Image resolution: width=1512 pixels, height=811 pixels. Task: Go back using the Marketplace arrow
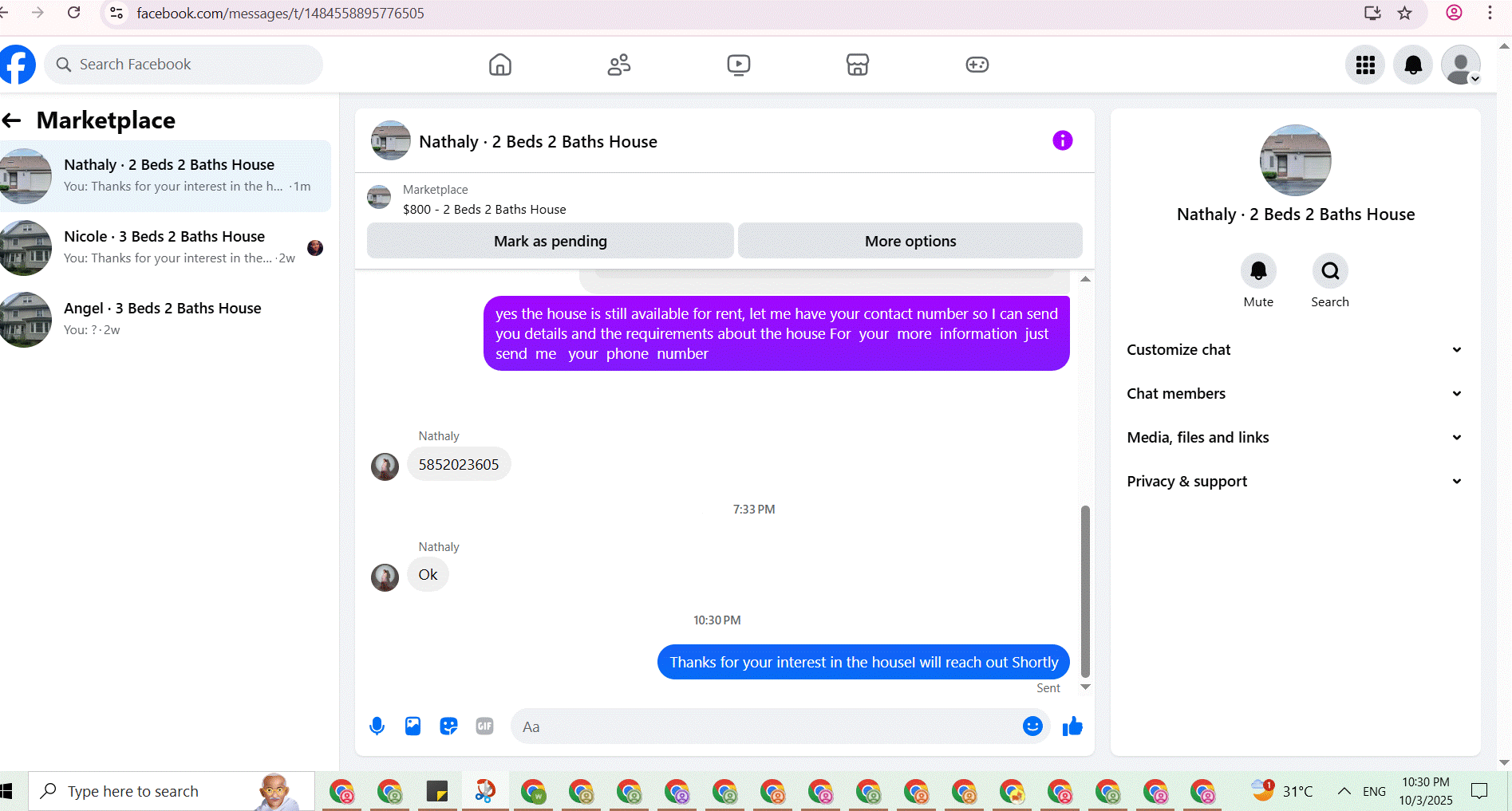[12, 120]
